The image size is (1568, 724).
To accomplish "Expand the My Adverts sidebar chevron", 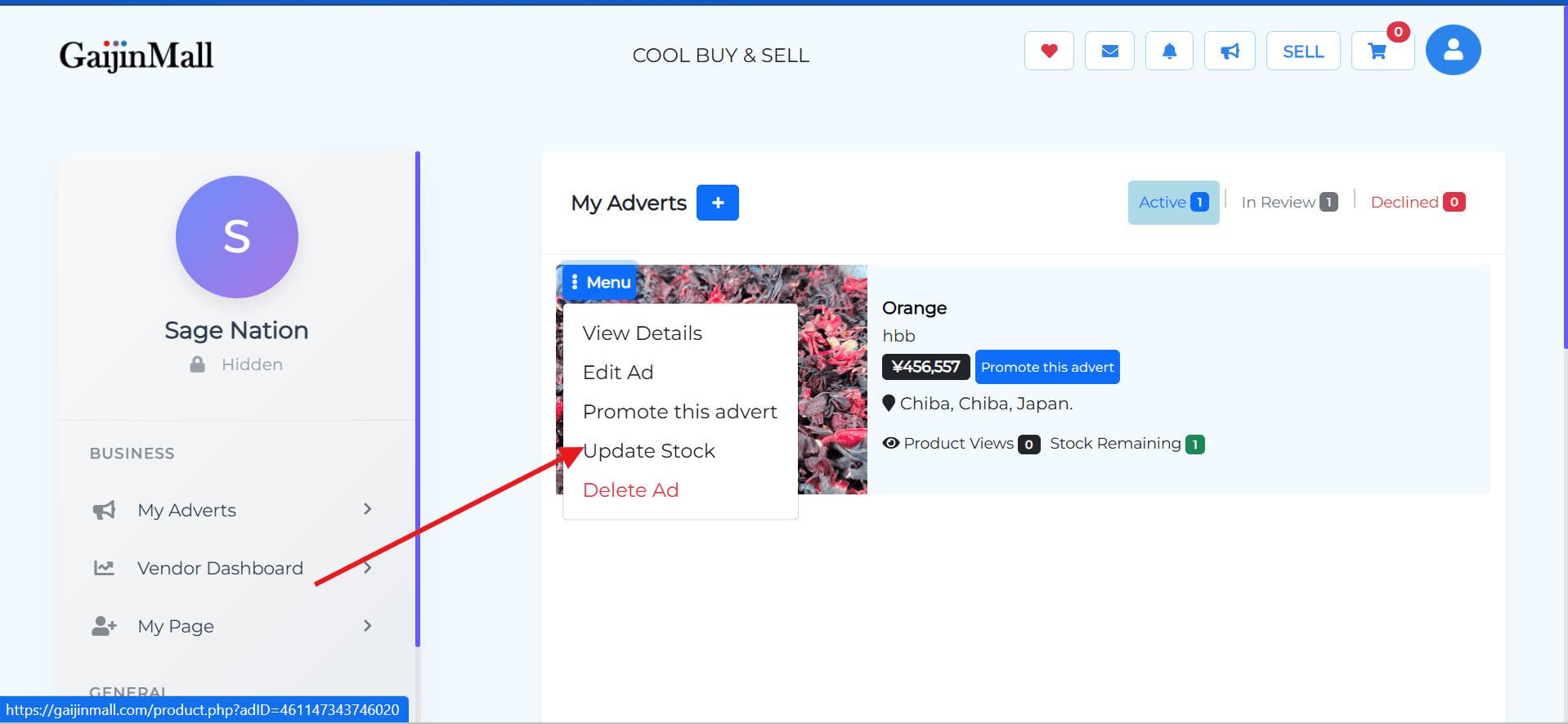I will (x=367, y=509).
